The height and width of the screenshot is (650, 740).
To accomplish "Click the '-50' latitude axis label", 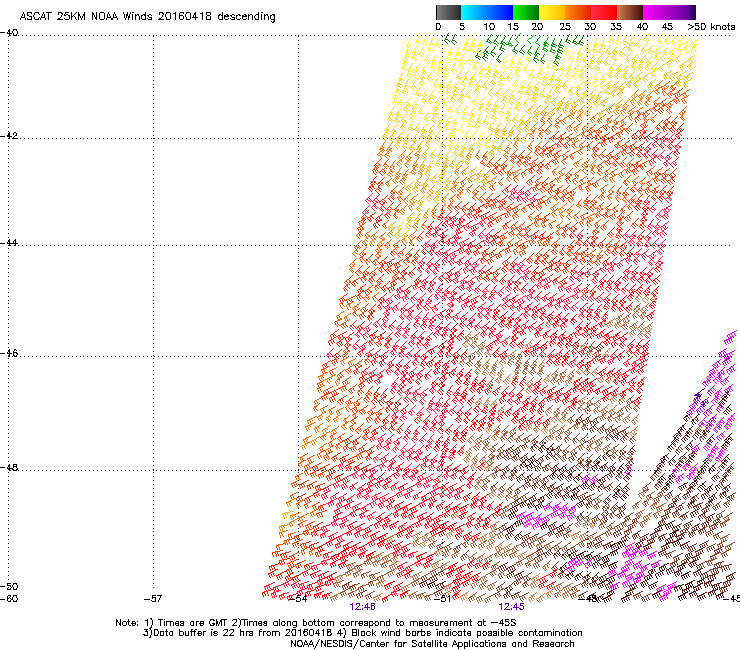I will point(9,586).
